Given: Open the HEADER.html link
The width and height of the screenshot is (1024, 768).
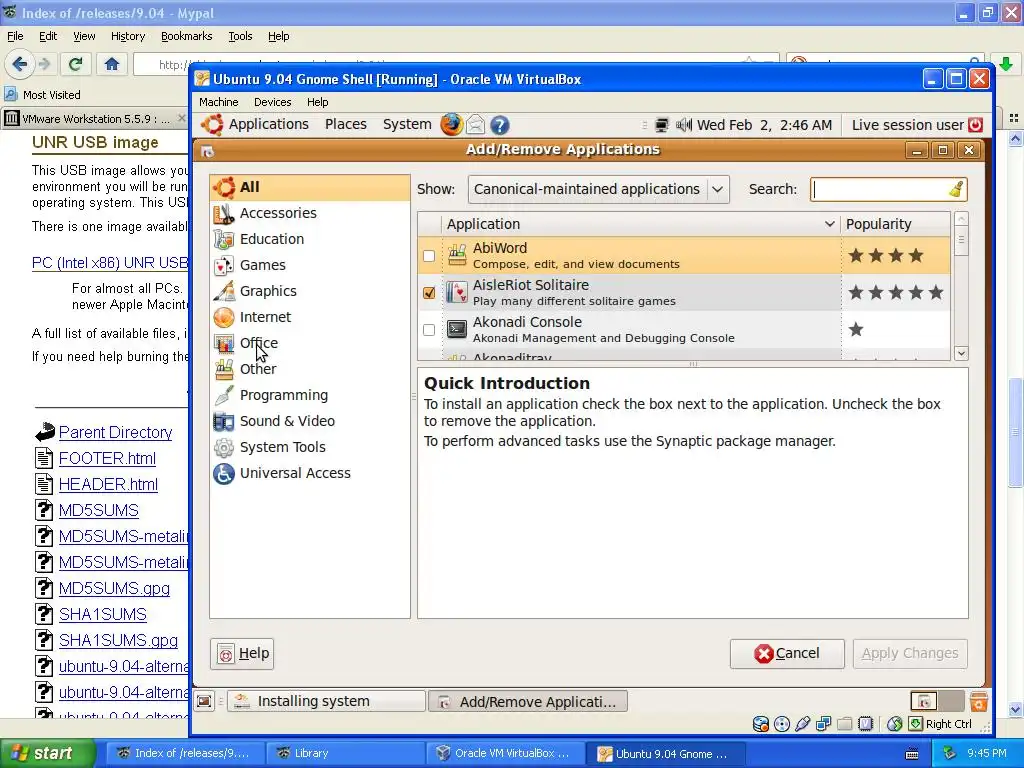Looking at the screenshot, I should (108, 485).
